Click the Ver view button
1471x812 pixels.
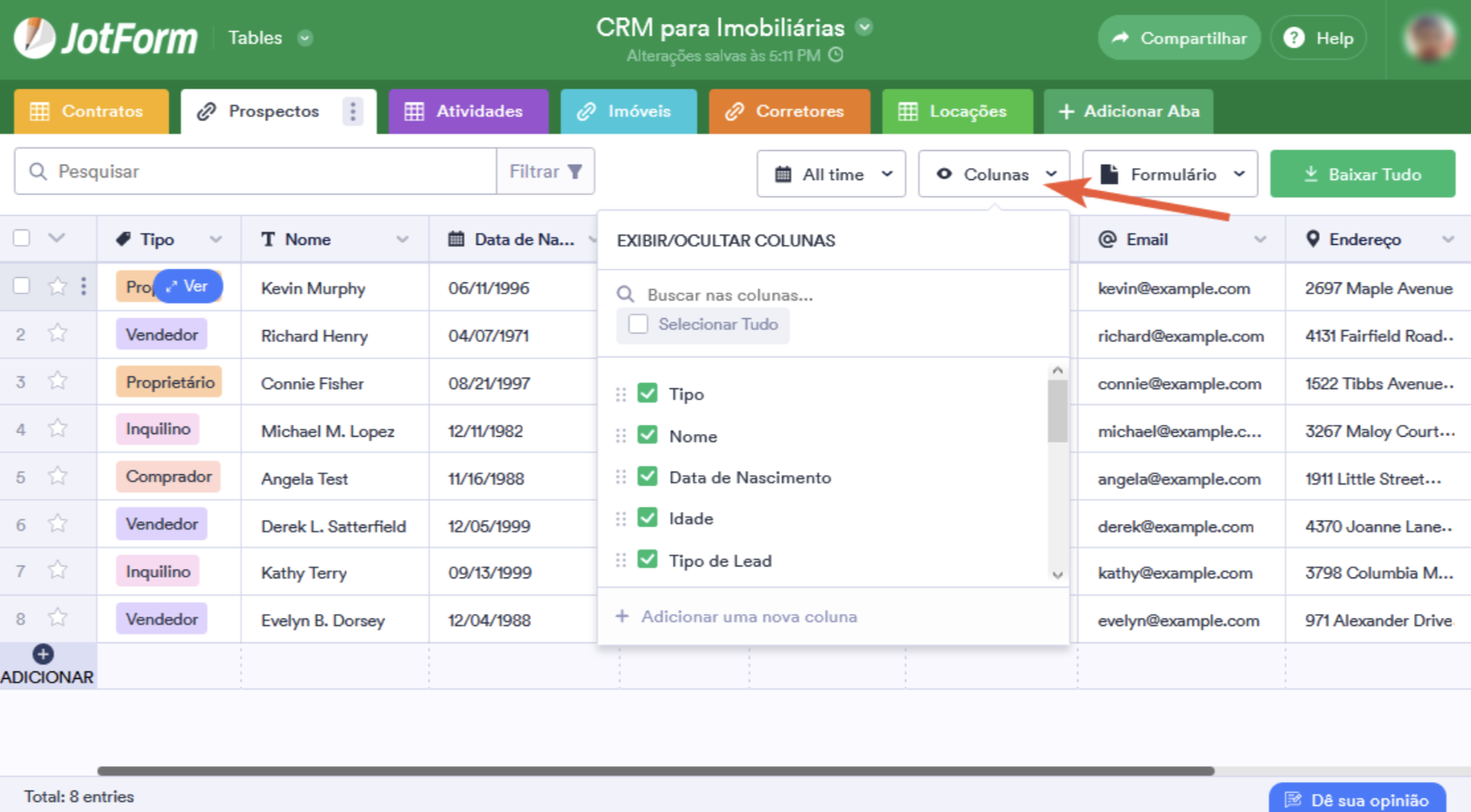tap(188, 287)
